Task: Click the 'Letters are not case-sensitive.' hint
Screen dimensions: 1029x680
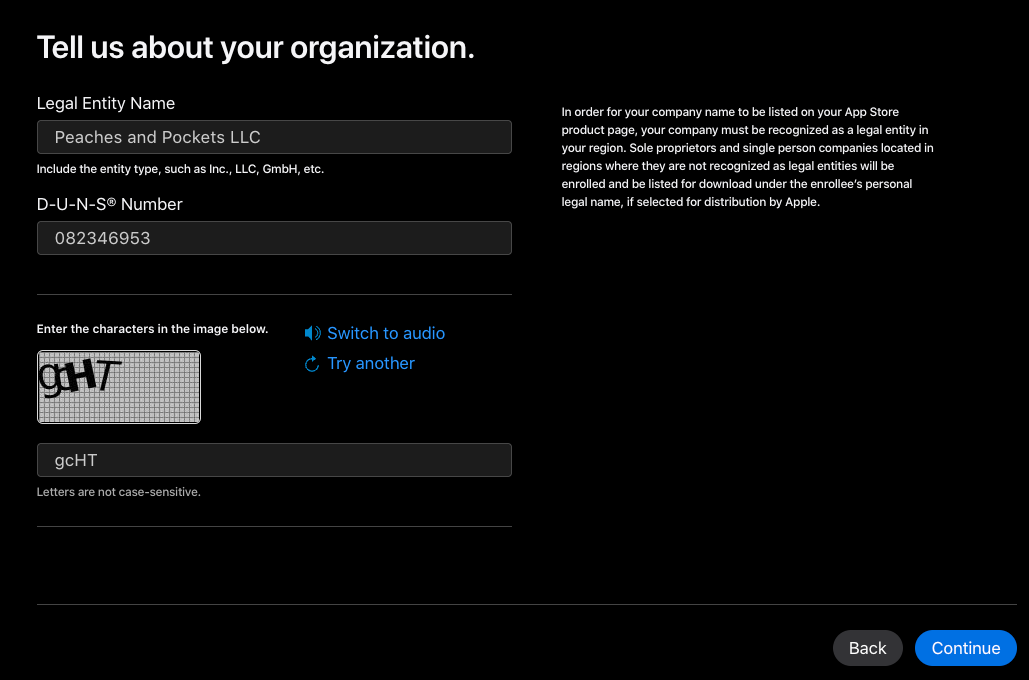Action: coord(118,492)
